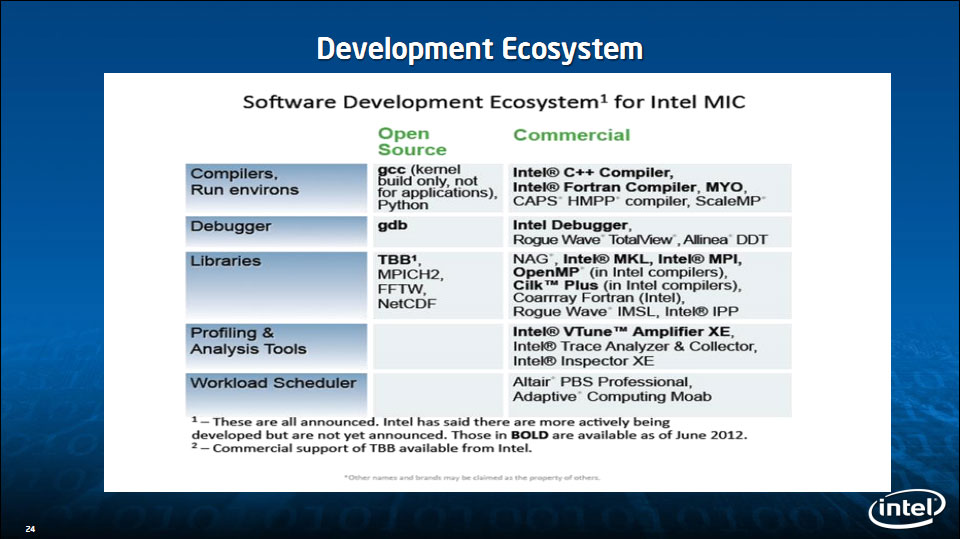Click 'Intel Trace Analyzer & Collector' line

pyautogui.click(x=635, y=346)
